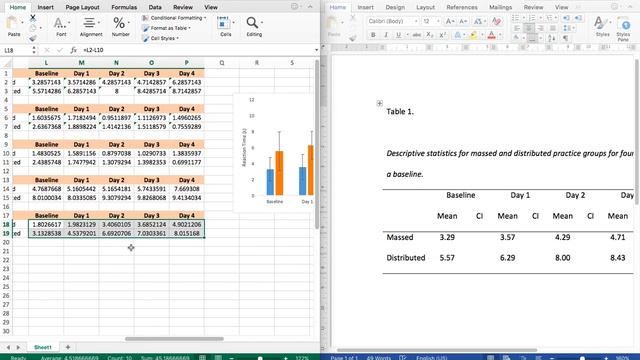This screenshot has height=360, width=640.
Task: Click Clear Formatting icon in Word
Action: (496, 21)
